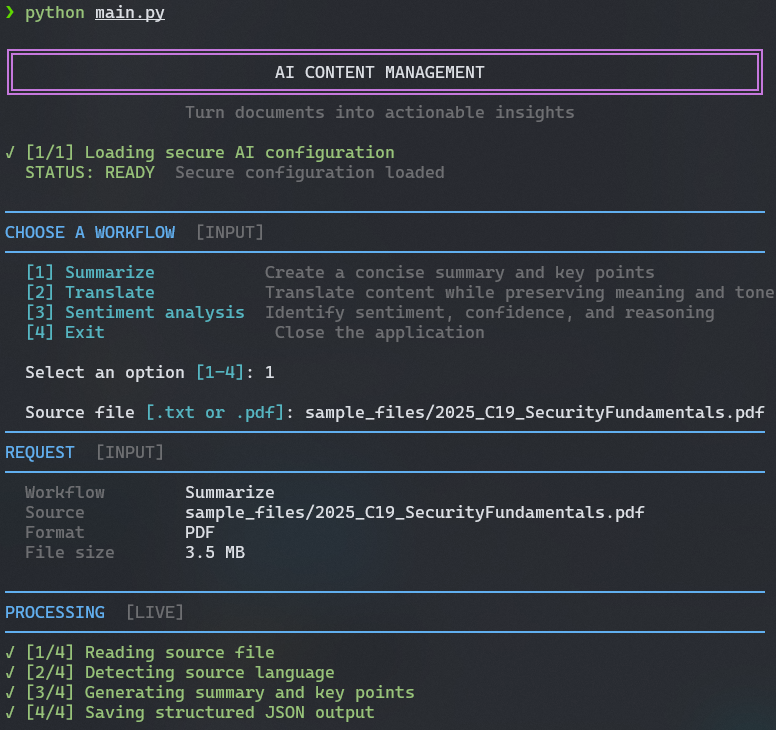Click the green prompt arrow symbol
This screenshot has width=776, height=730.
tap(10, 12)
